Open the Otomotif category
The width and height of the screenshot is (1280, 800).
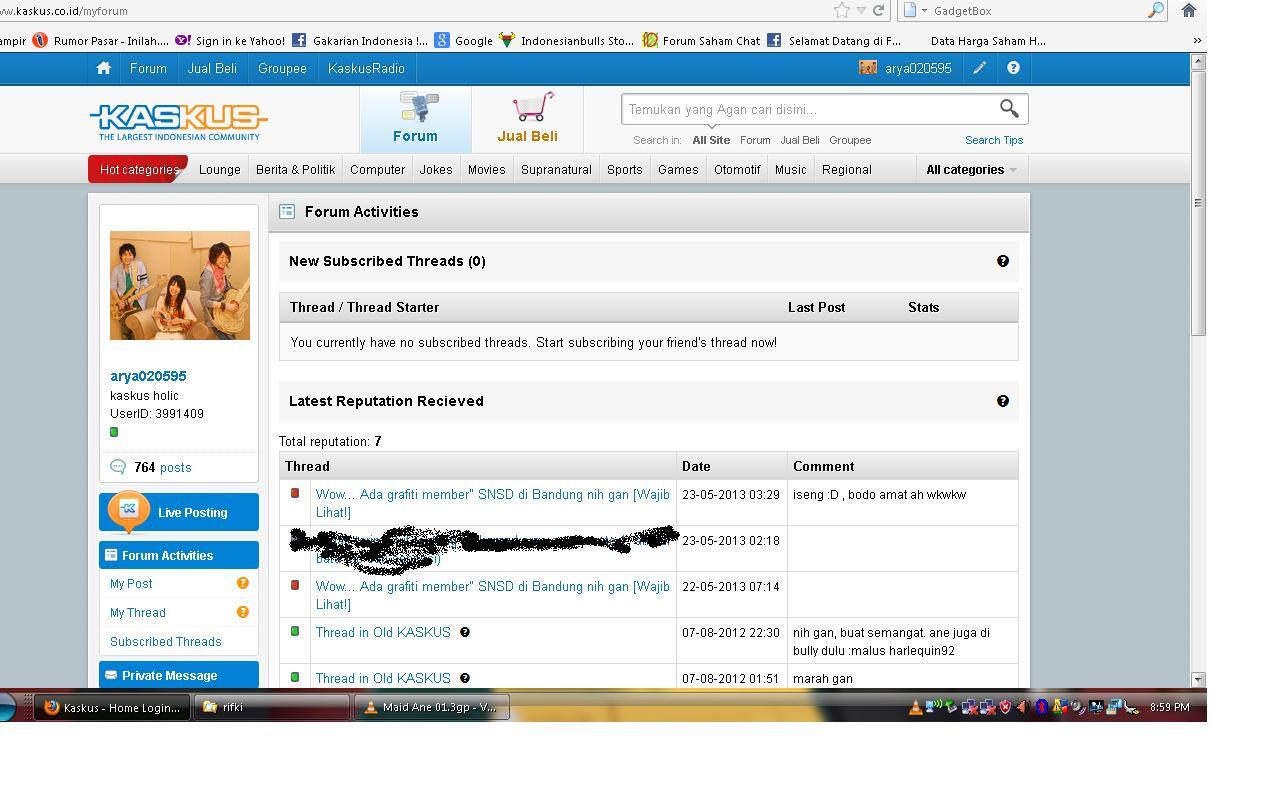tap(737, 169)
